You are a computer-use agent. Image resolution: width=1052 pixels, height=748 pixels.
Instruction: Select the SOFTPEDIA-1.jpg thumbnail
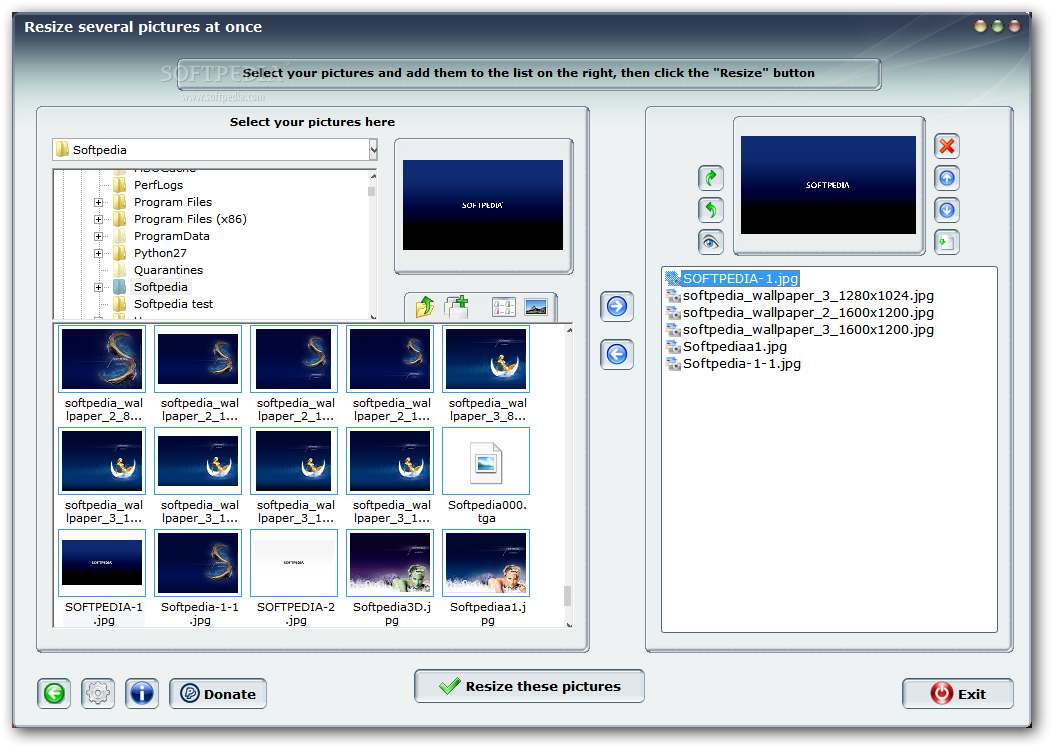coord(102,563)
